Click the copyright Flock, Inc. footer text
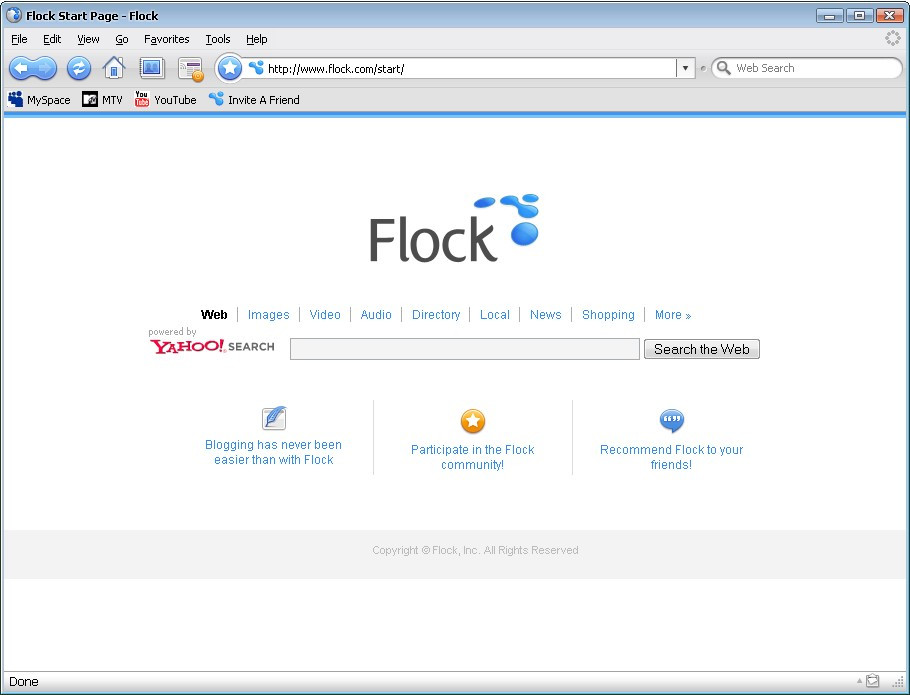The height and width of the screenshot is (695, 910). click(475, 550)
